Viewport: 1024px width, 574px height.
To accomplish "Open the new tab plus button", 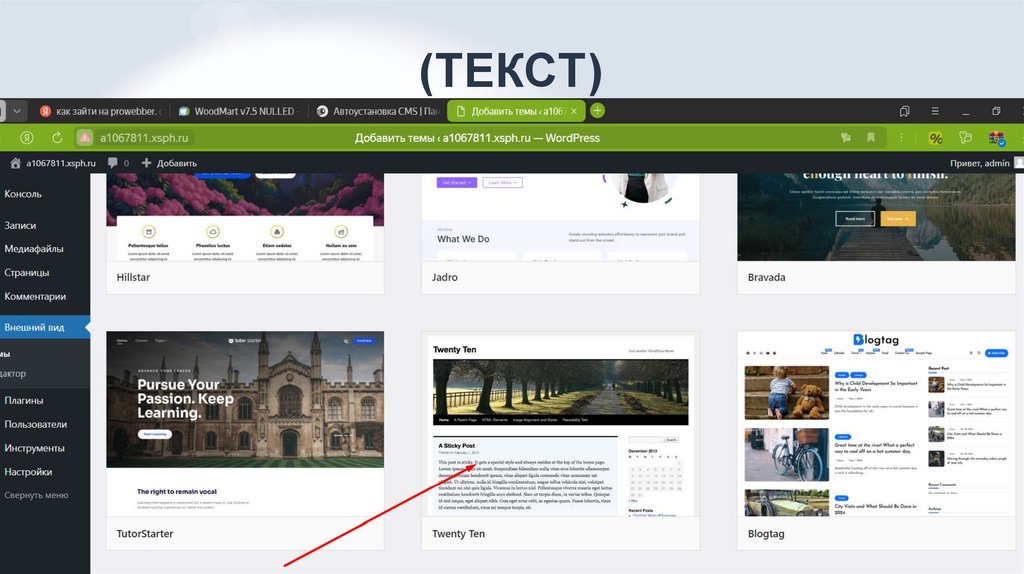I will [x=597, y=111].
